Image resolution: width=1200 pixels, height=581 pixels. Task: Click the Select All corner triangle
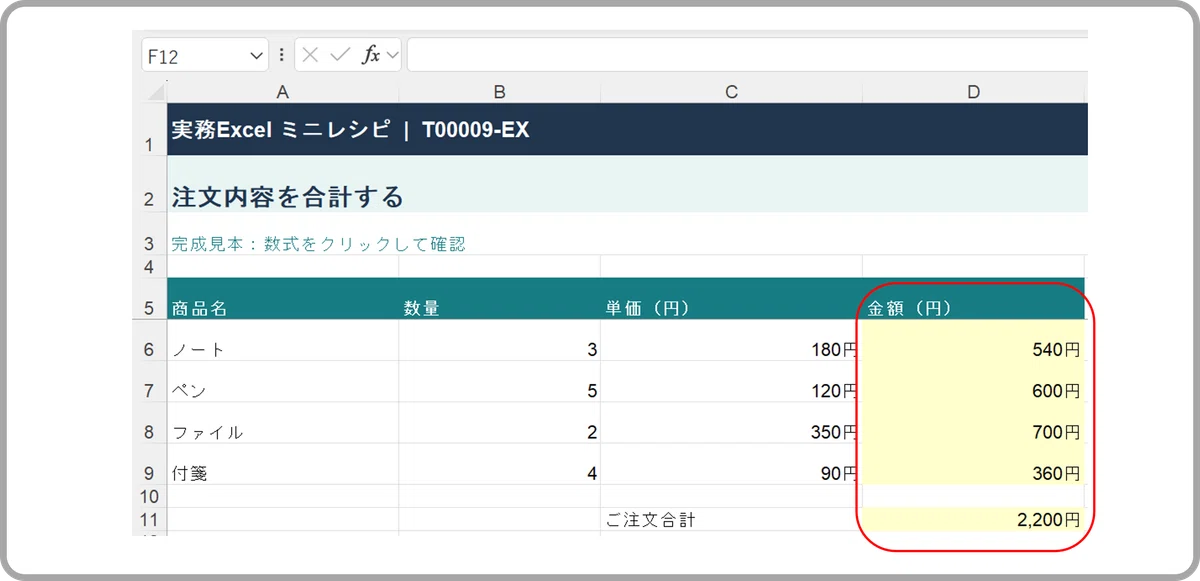pyautogui.click(x=156, y=92)
